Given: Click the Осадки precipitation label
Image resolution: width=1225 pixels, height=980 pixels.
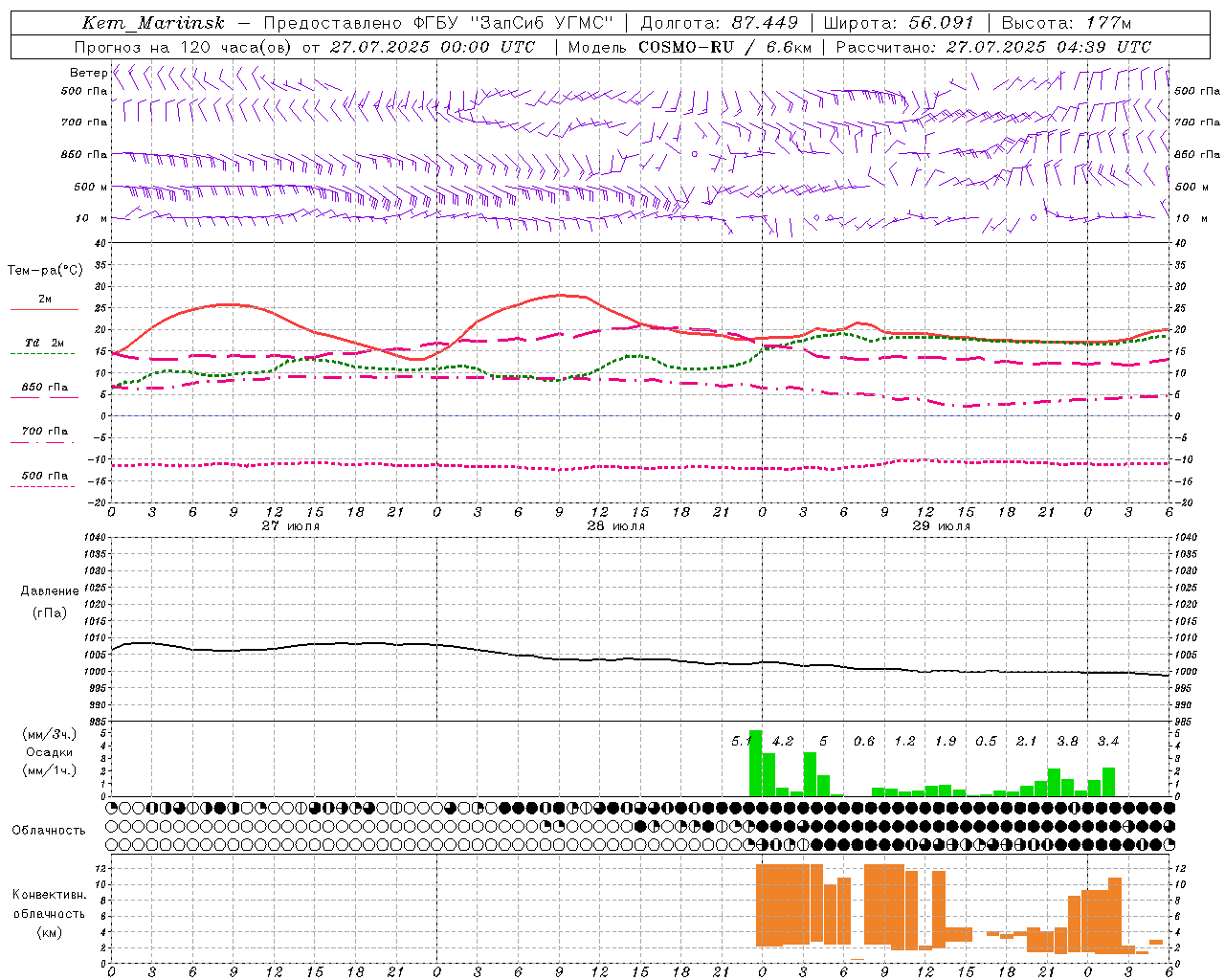Looking at the screenshot, I should [x=49, y=752].
